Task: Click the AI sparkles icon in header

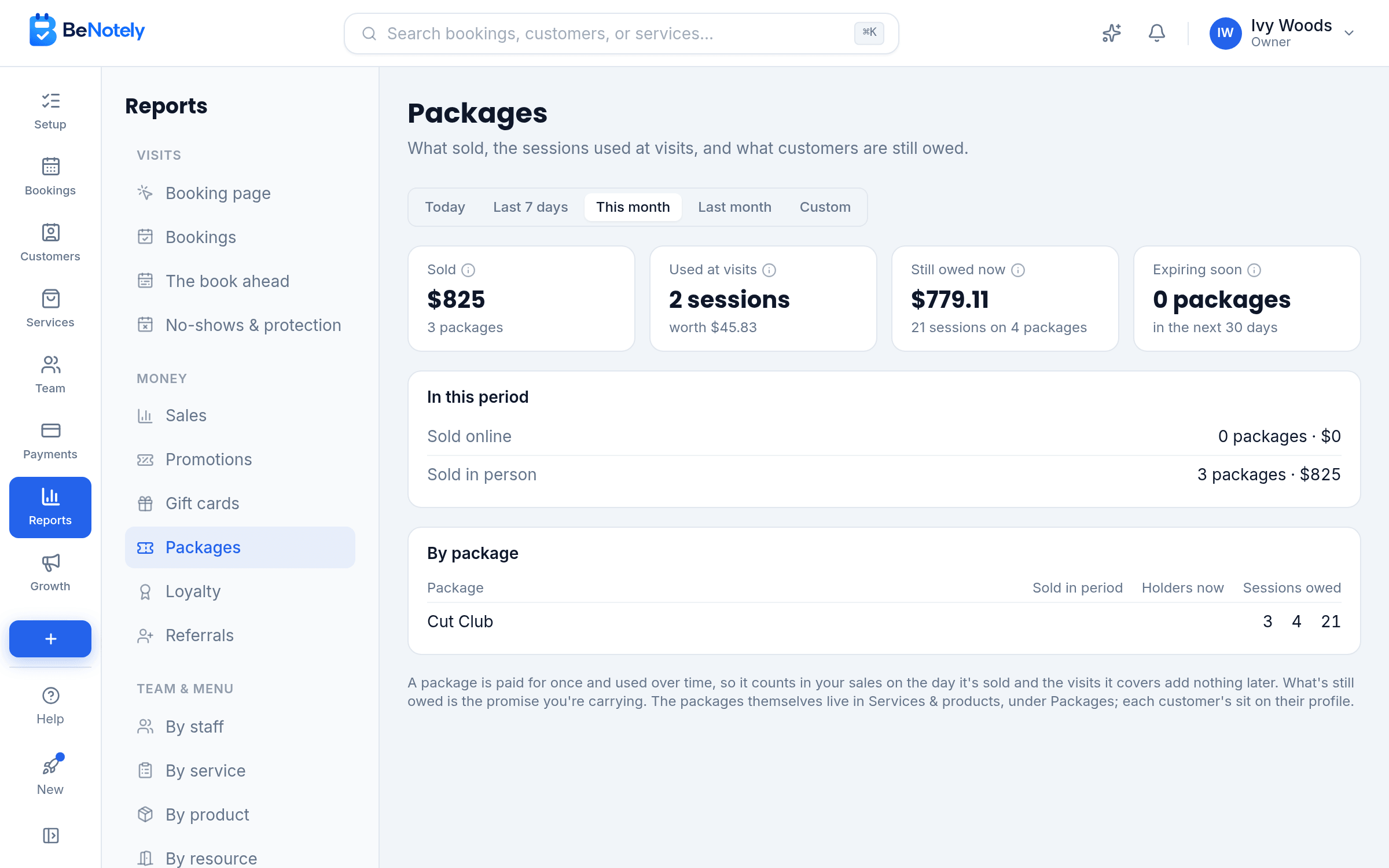Action: [1111, 33]
